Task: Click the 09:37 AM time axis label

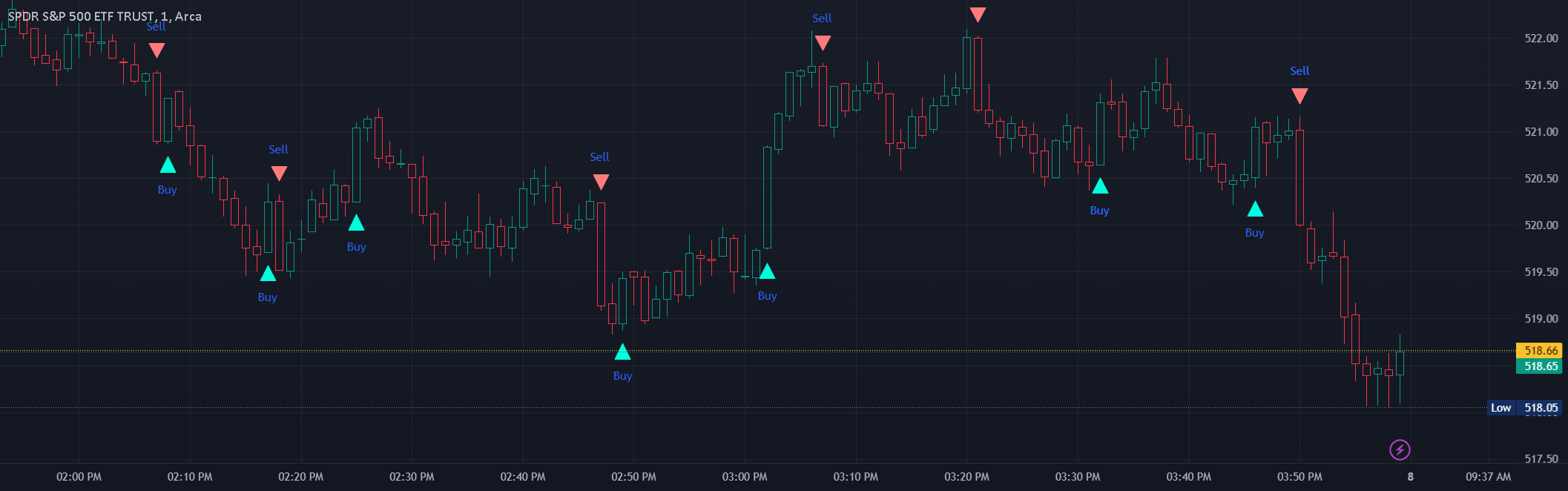Action: tap(1489, 477)
